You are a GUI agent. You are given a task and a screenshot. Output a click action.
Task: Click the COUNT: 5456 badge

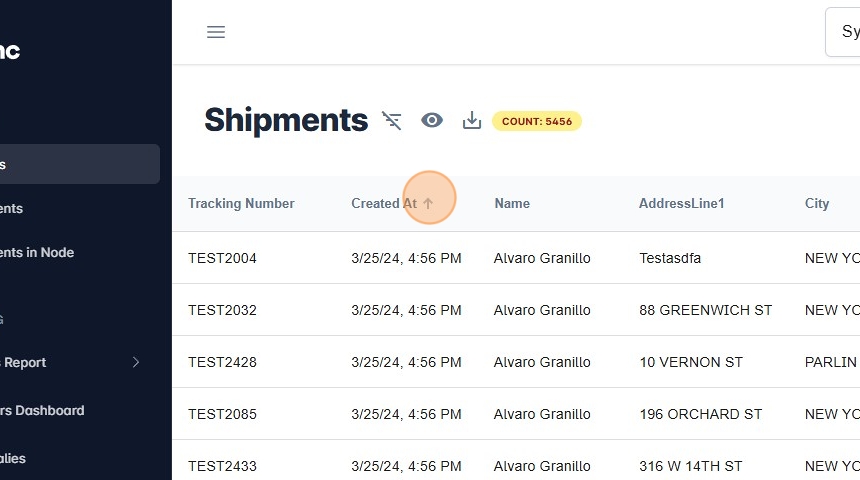[x=536, y=121]
